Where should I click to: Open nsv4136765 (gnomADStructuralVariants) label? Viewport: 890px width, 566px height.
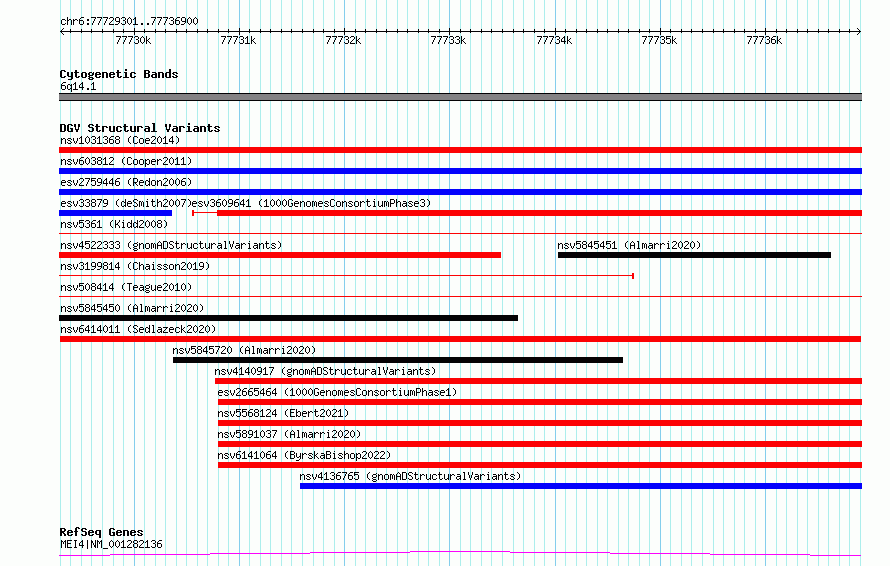410,476
